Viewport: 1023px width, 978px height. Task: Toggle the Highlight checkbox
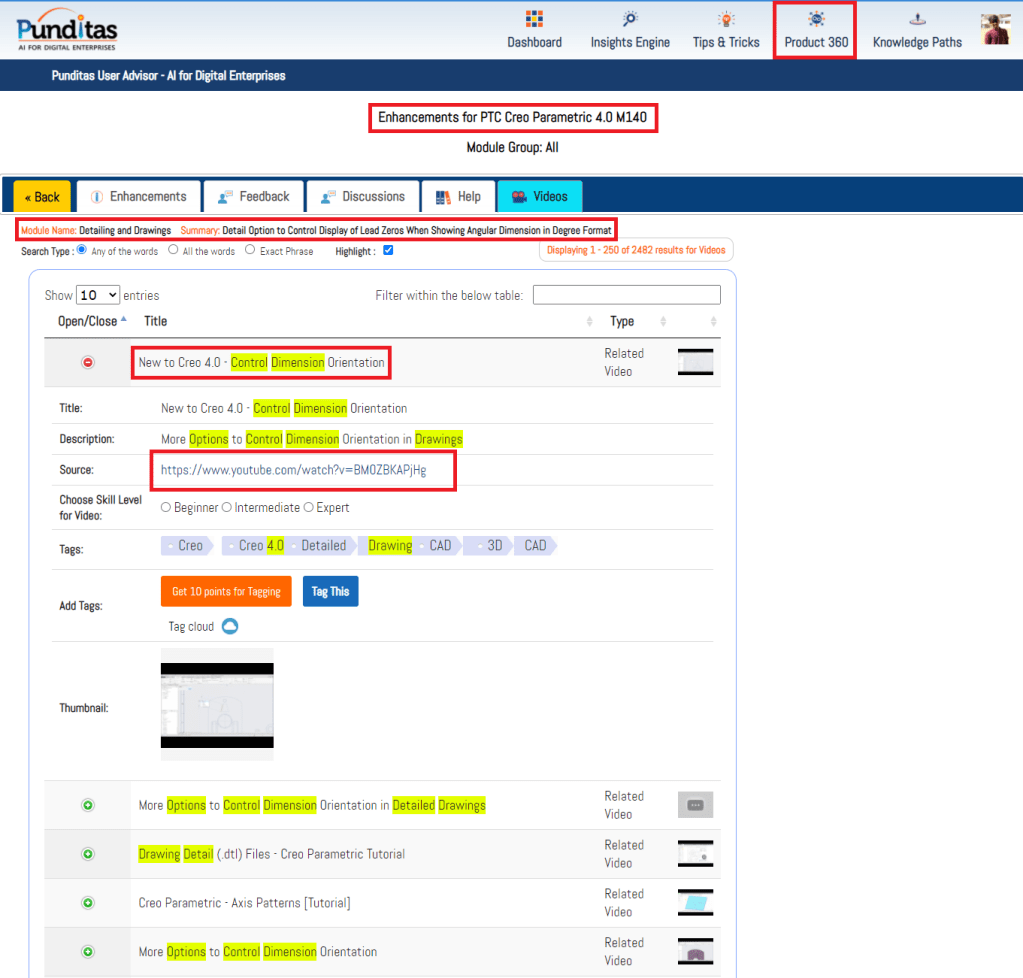(388, 251)
